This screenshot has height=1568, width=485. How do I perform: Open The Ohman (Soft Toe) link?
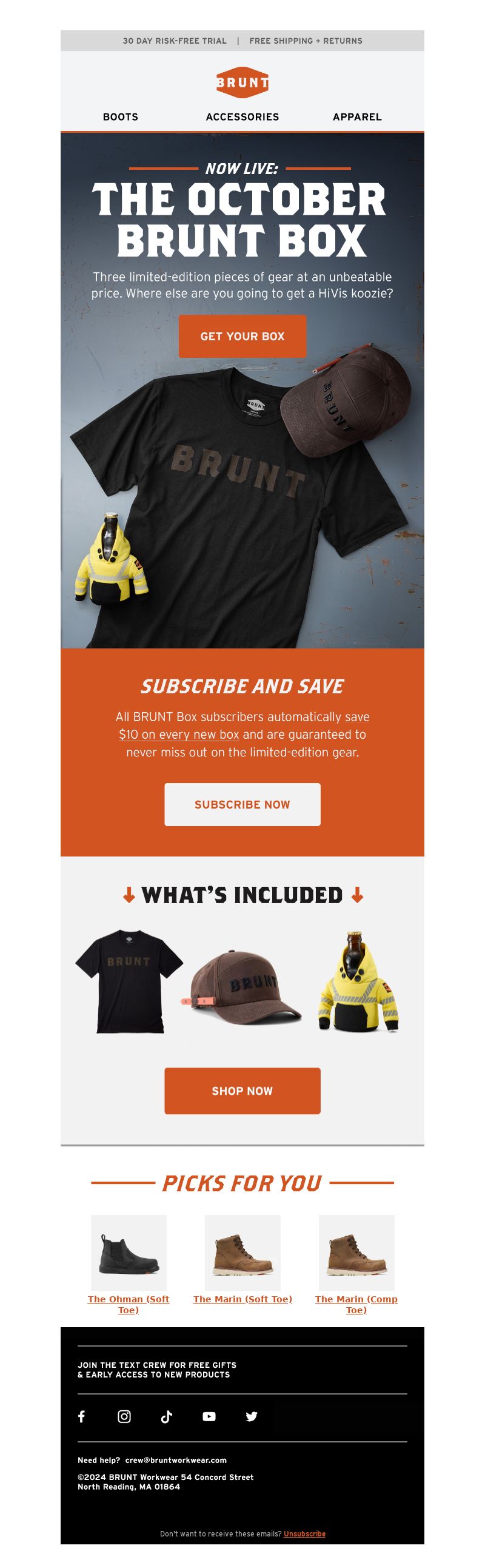click(x=129, y=1304)
